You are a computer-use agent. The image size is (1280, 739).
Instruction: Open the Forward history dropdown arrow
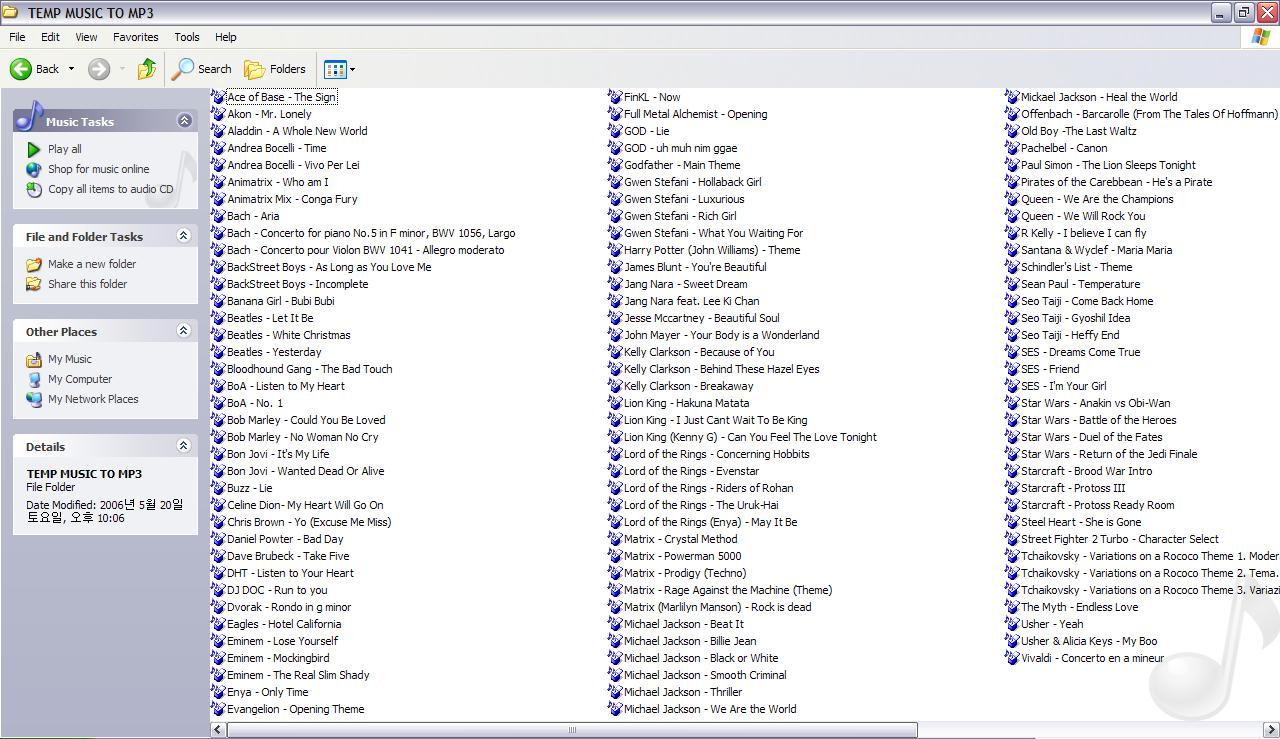(122, 69)
